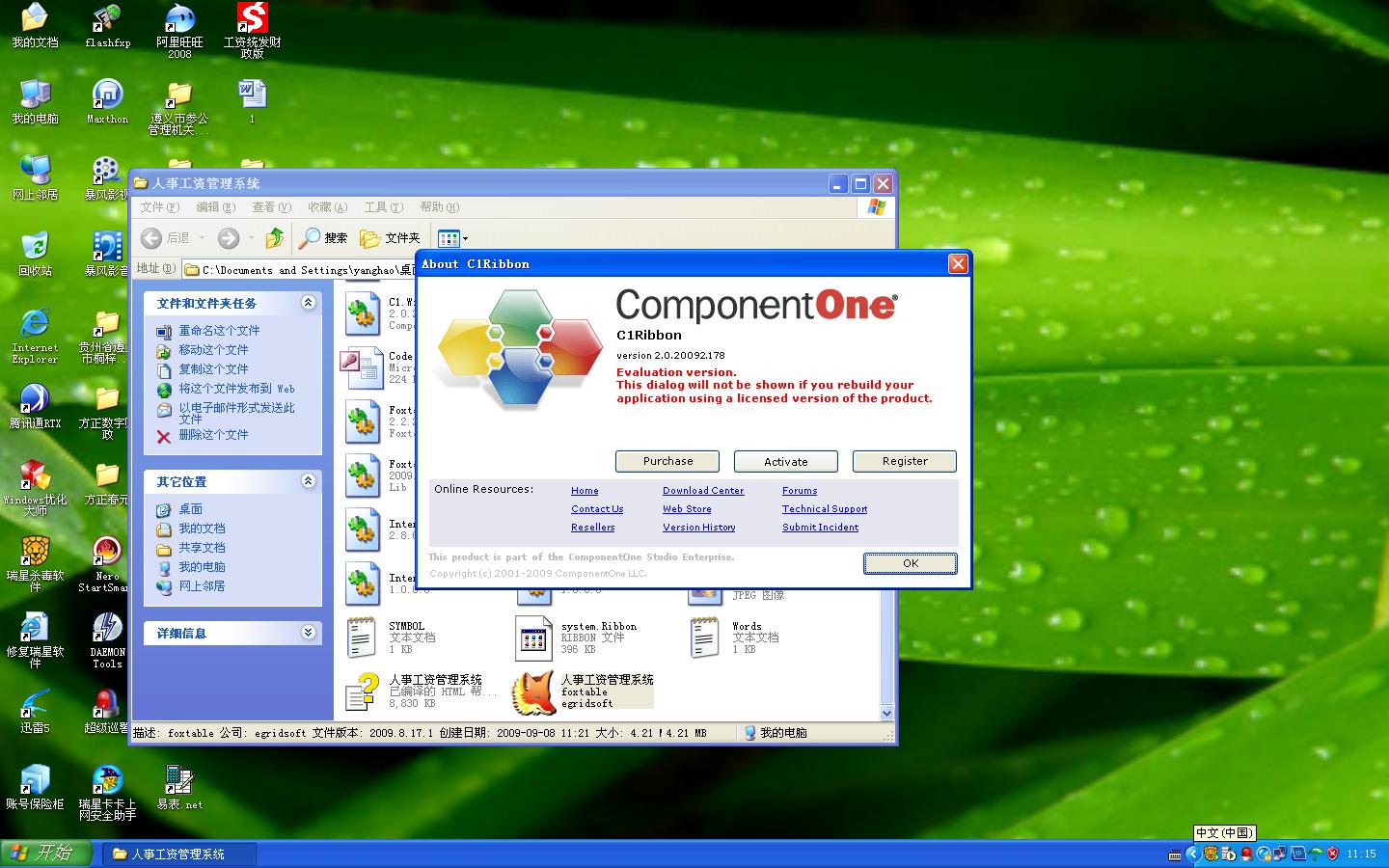
Task: Launch 阿里旺旺 2008 from the desktop
Action: point(179,31)
